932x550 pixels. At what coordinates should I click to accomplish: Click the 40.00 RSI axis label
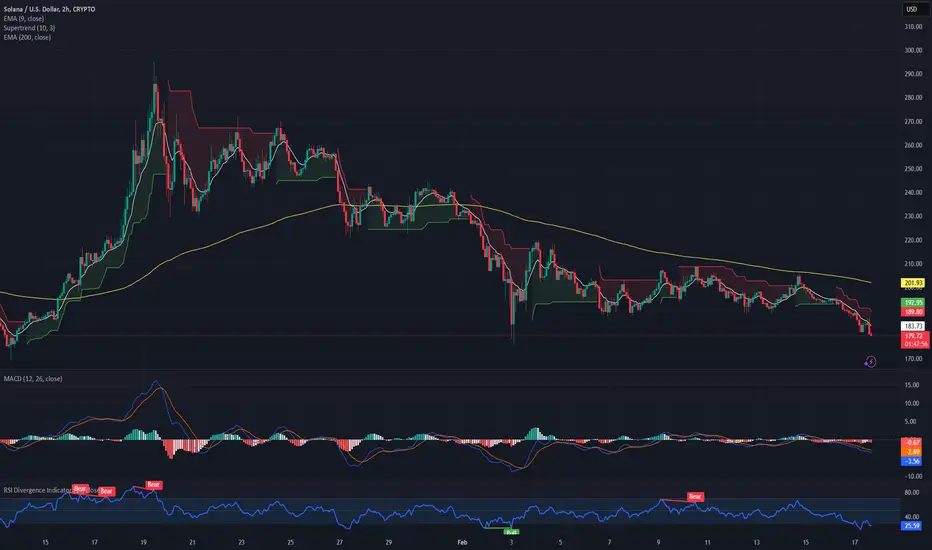coord(912,517)
